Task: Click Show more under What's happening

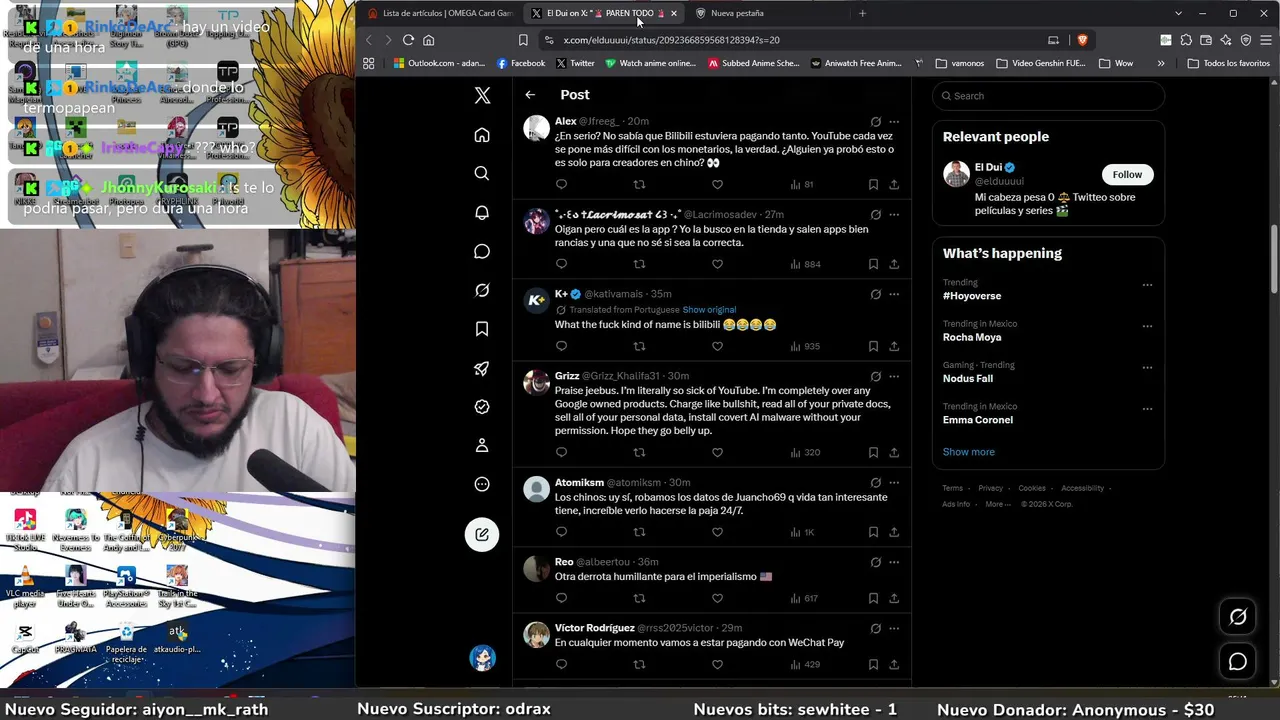Action: (969, 452)
